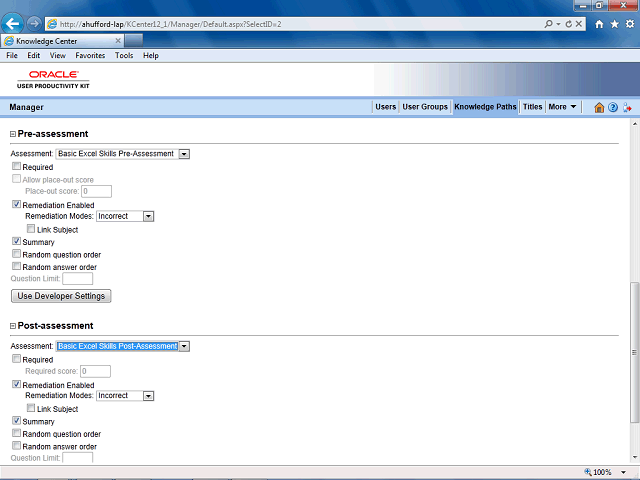Check Link Subject under Post-assessment
Image resolution: width=640 pixels, height=480 pixels.
pos(31,408)
